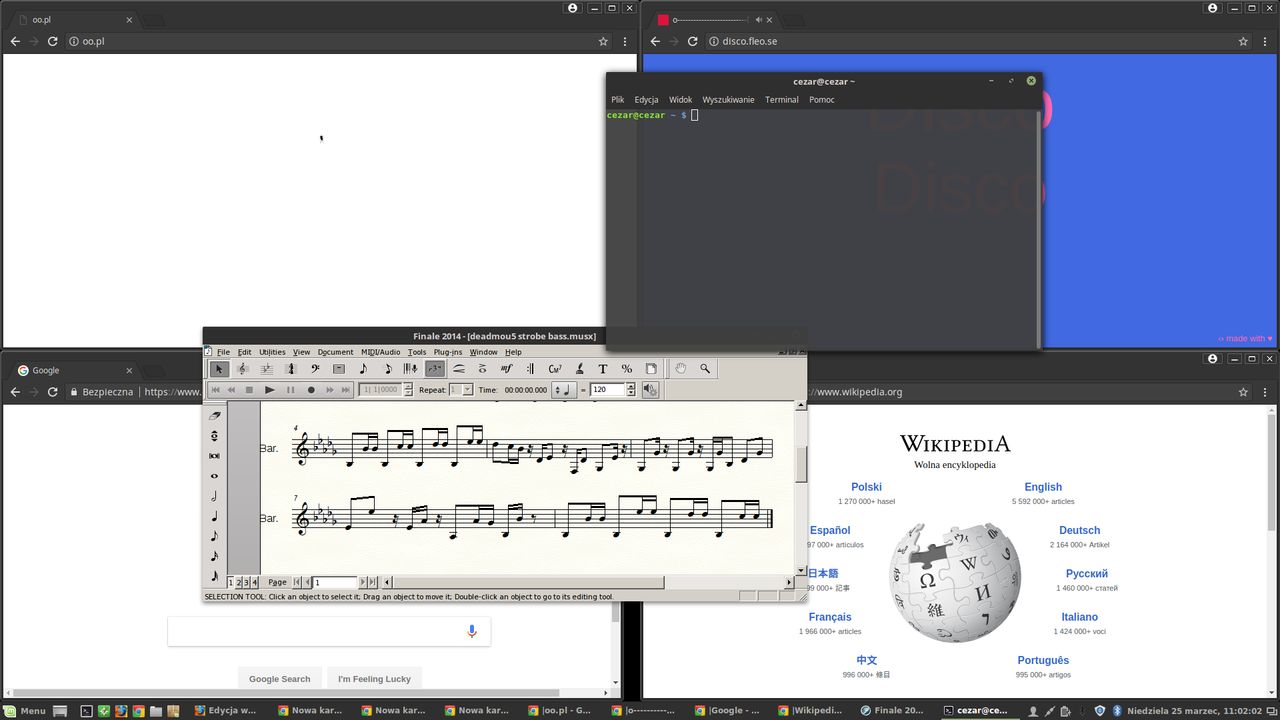Switch to layer 3 in Finale
Viewport: 1280px width, 720px height.
click(x=246, y=582)
